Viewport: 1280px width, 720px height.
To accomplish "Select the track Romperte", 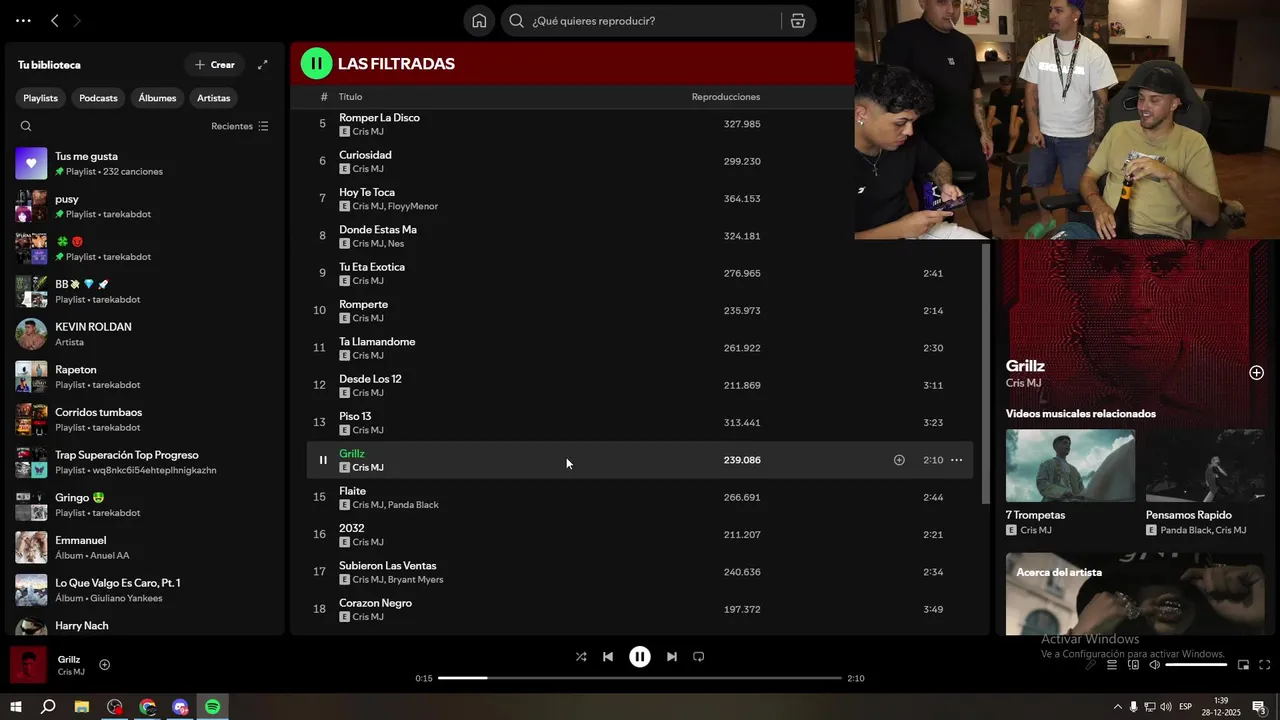I will click(x=363, y=304).
